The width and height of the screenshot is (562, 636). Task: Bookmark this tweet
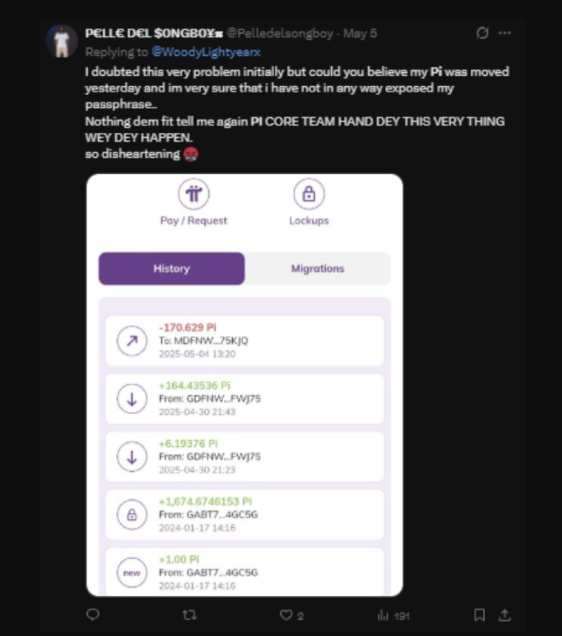pos(479,615)
